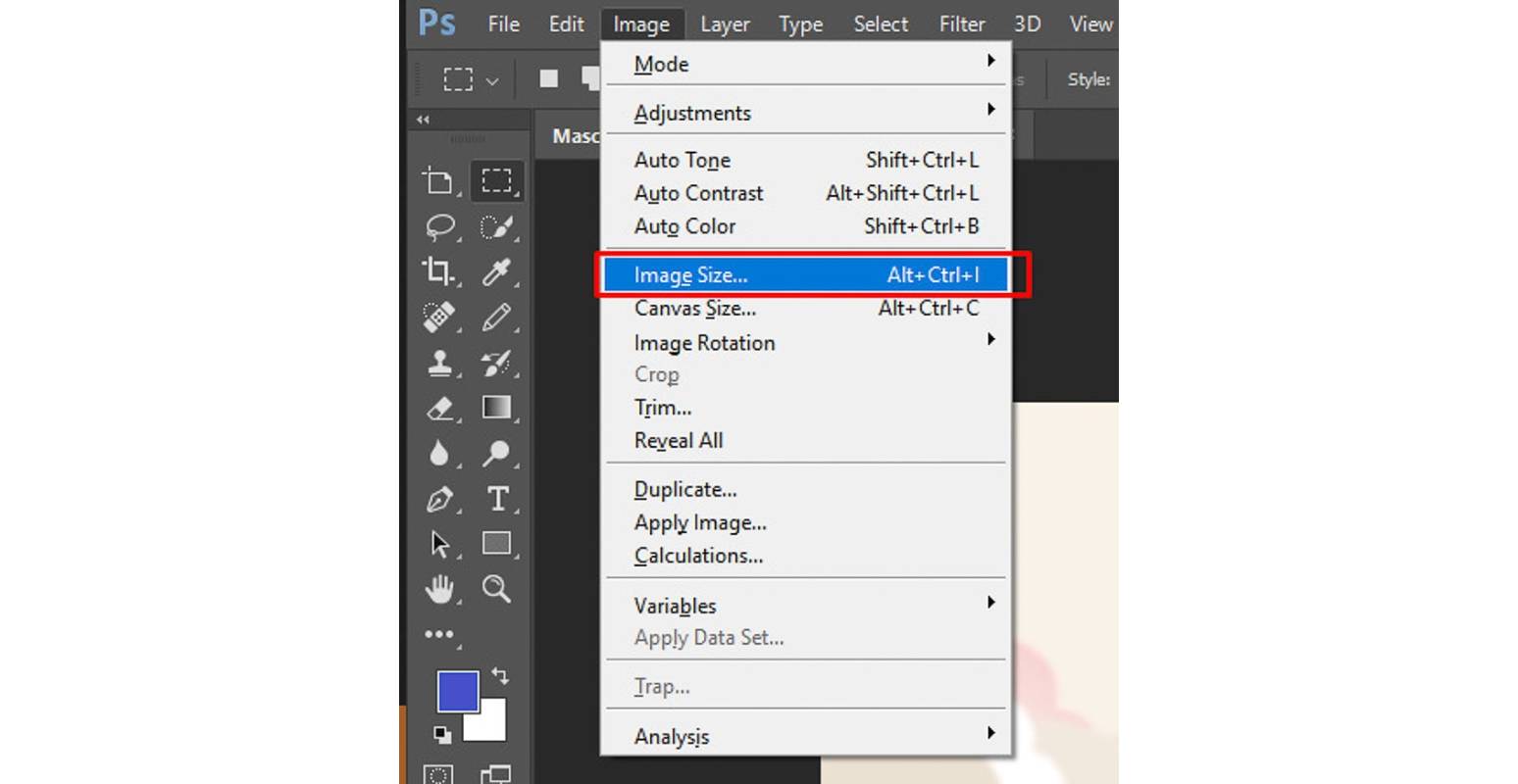The width and height of the screenshot is (1518, 784).
Task: Swap foreground and background colors
Action: point(500,674)
